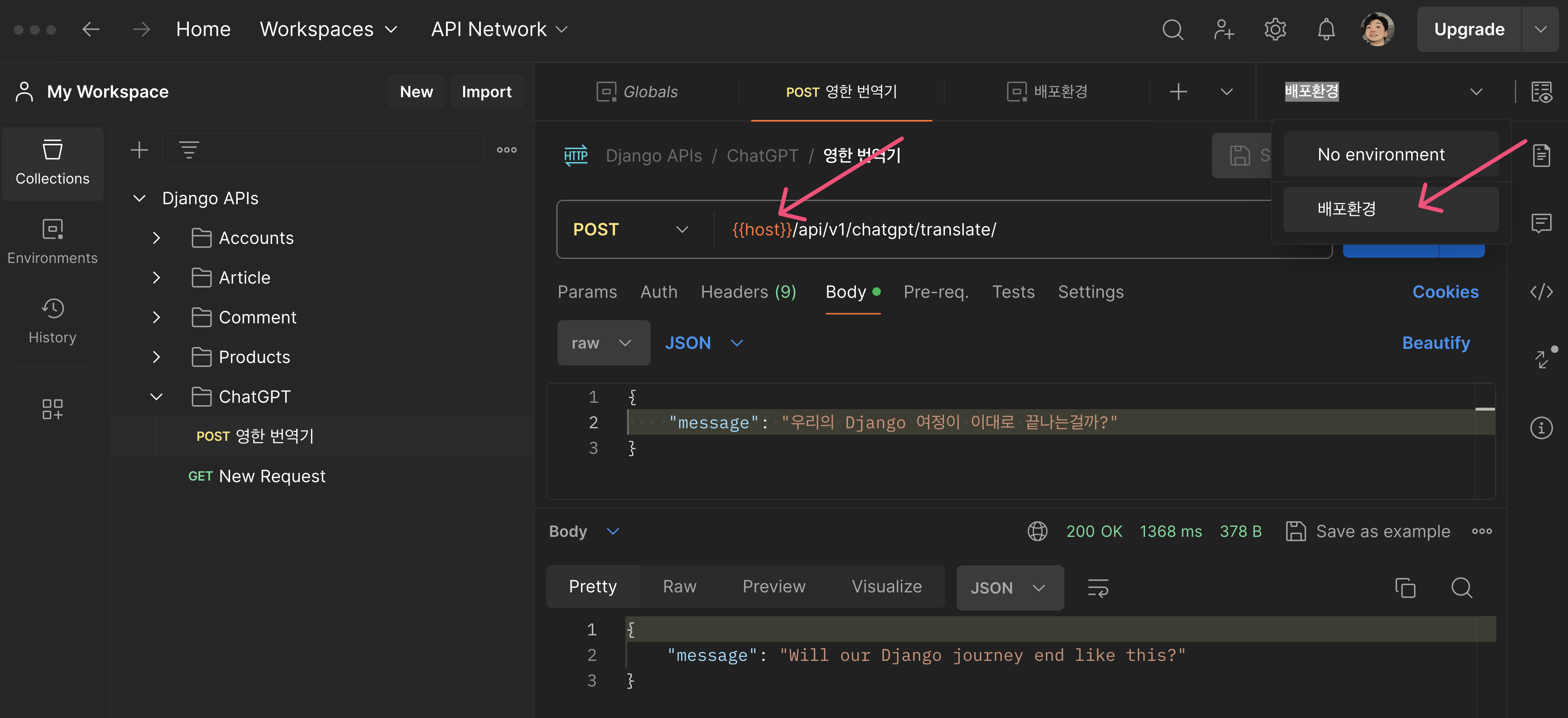
Task: Open the environment quick look icon
Action: [1540, 92]
